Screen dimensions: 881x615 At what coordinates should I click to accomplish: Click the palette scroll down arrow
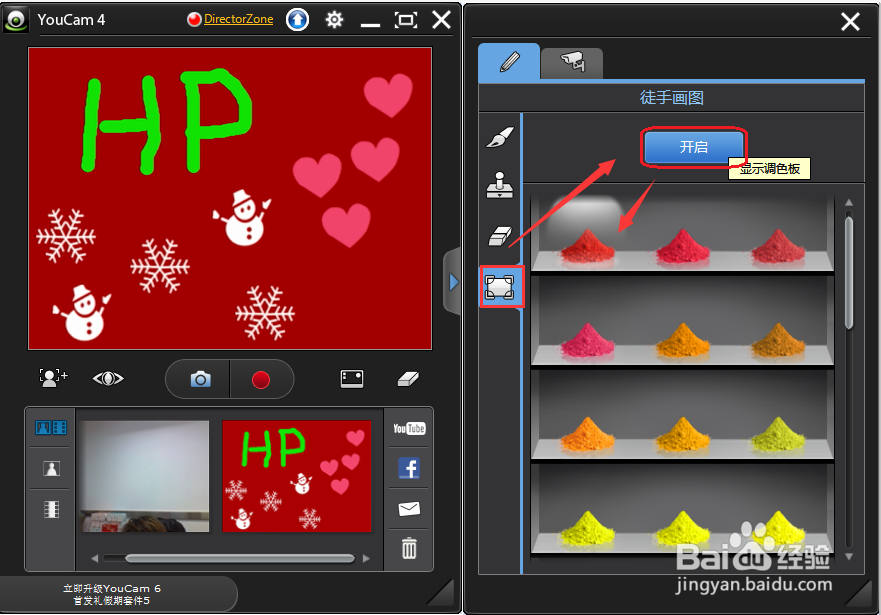[x=849, y=556]
